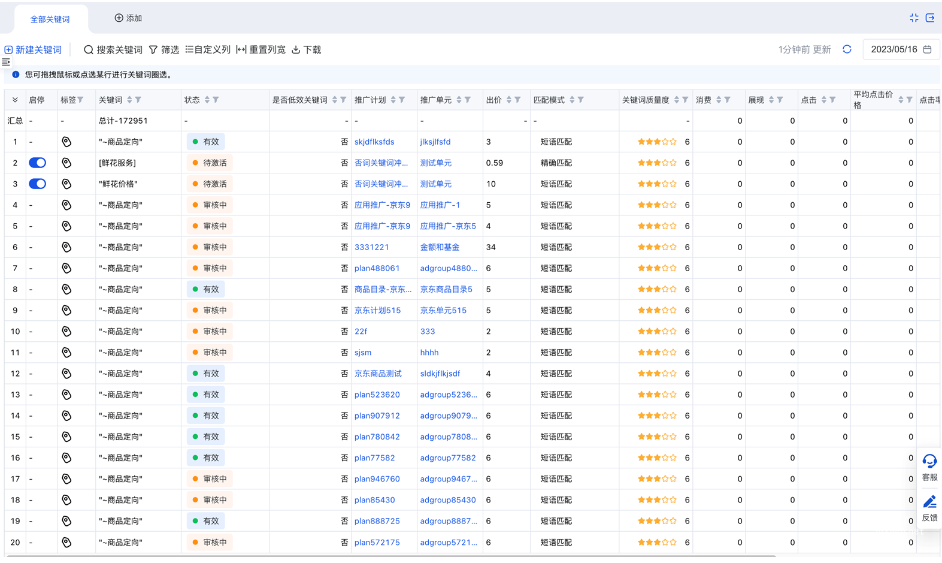Screen dimensions: 942x563
Task: Click the filter icon in 状态 column header
Action: [x=216, y=100]
